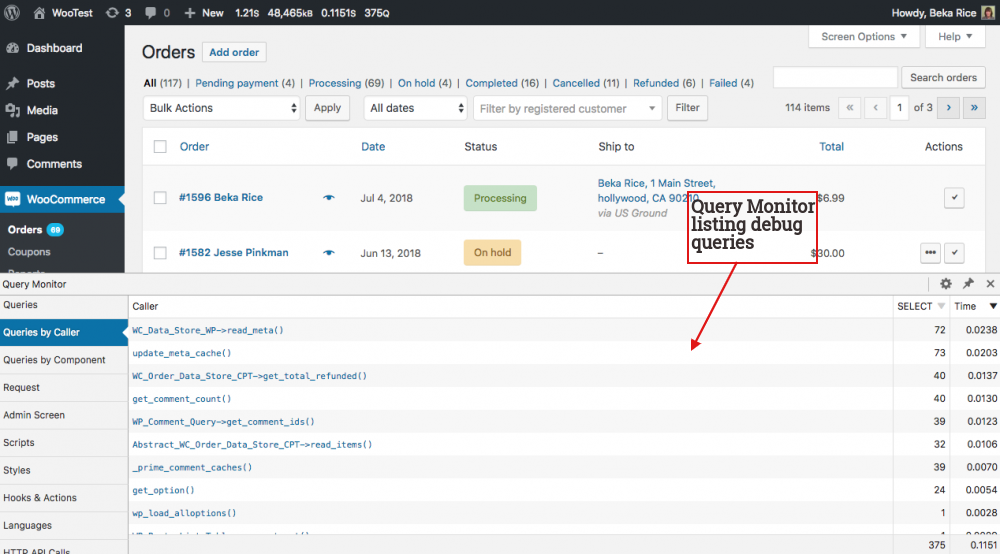Screen dimensions: 1000x554
Task: Click the New content plus item
Action: click(x=203, y=13)
